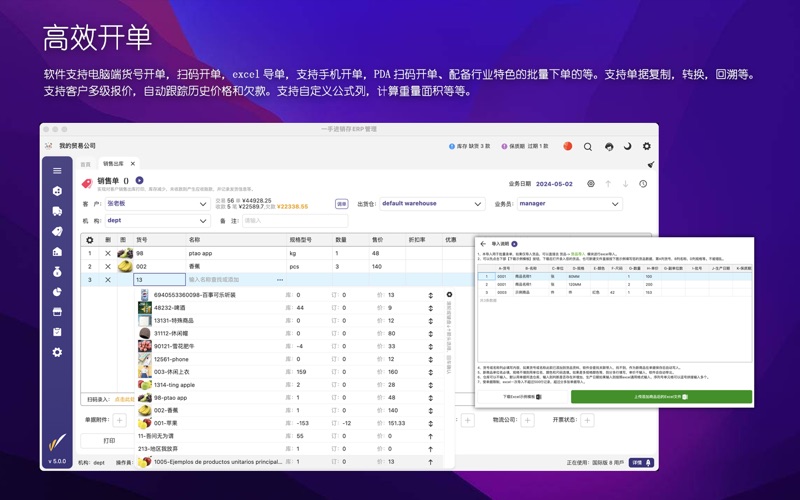Close the 销售出库 tab

[x=133, y=164]
